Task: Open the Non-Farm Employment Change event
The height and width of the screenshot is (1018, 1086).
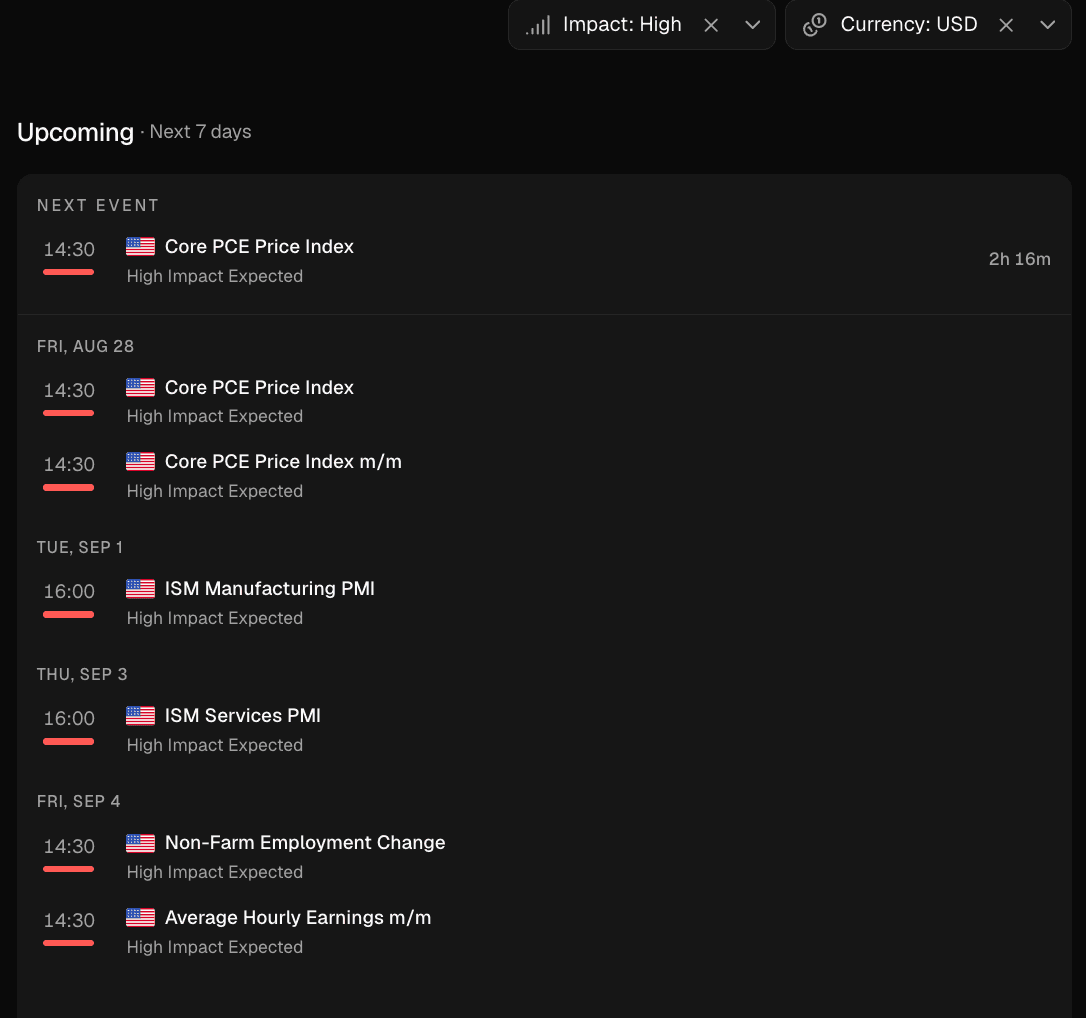Action: (x=305, y=843)
